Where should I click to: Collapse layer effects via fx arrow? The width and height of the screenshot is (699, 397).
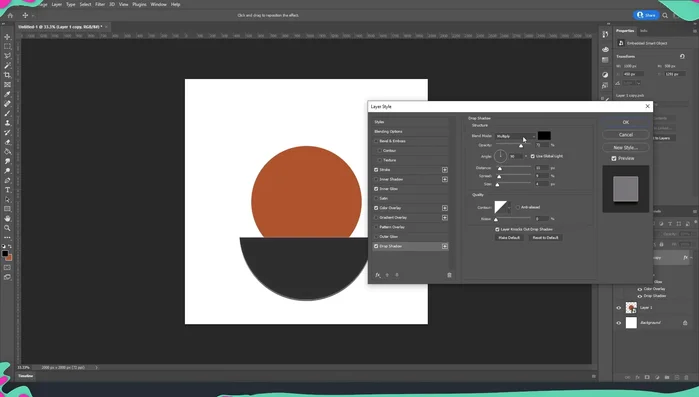pos(691,258)
